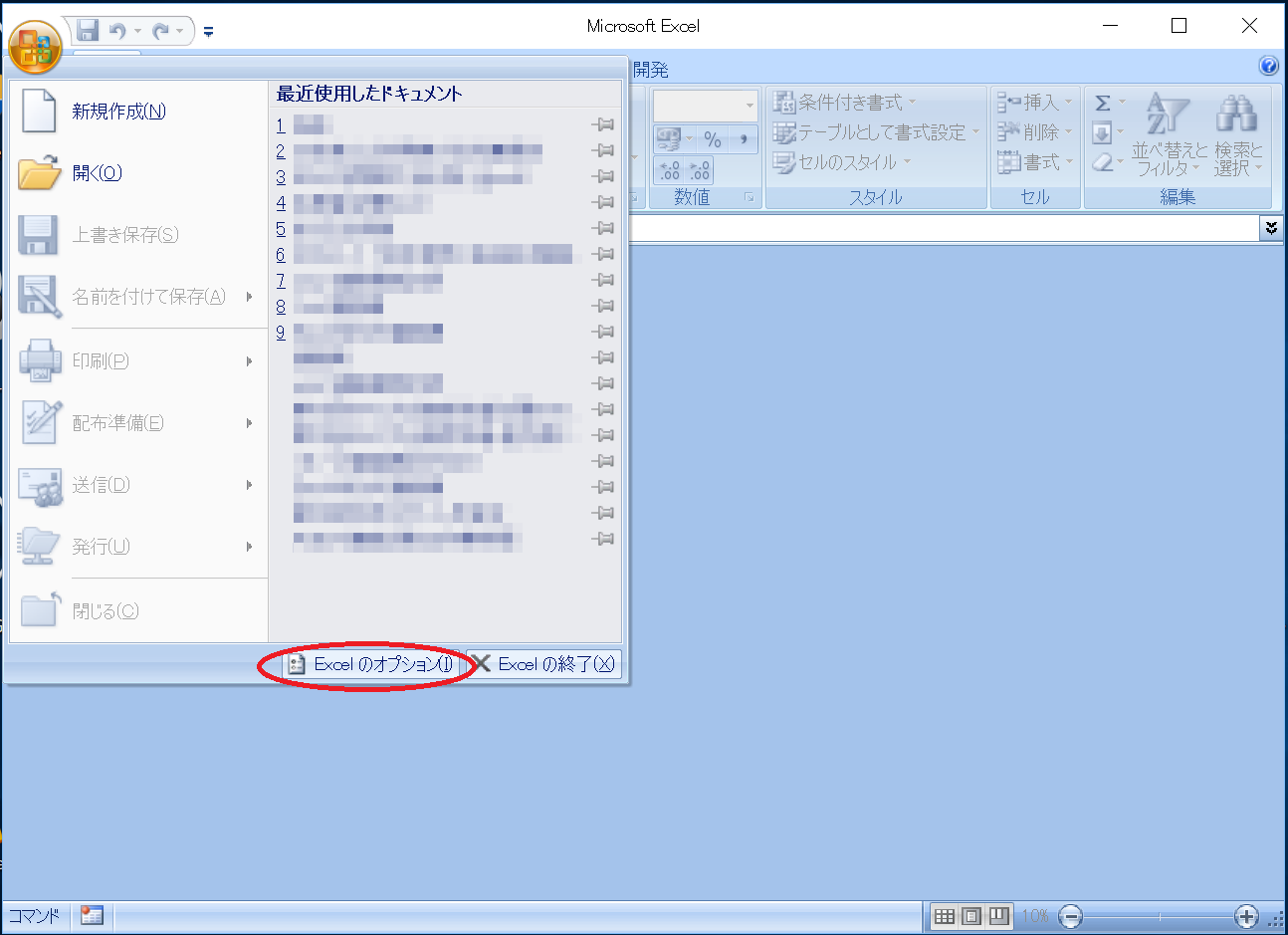This screenshot has height=935, width=1288.
Task: Pin recent document 3 to list
Action: [603, 176]
